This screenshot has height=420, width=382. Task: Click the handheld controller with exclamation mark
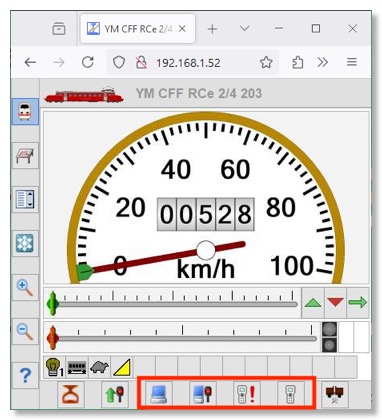pos(247,394)
